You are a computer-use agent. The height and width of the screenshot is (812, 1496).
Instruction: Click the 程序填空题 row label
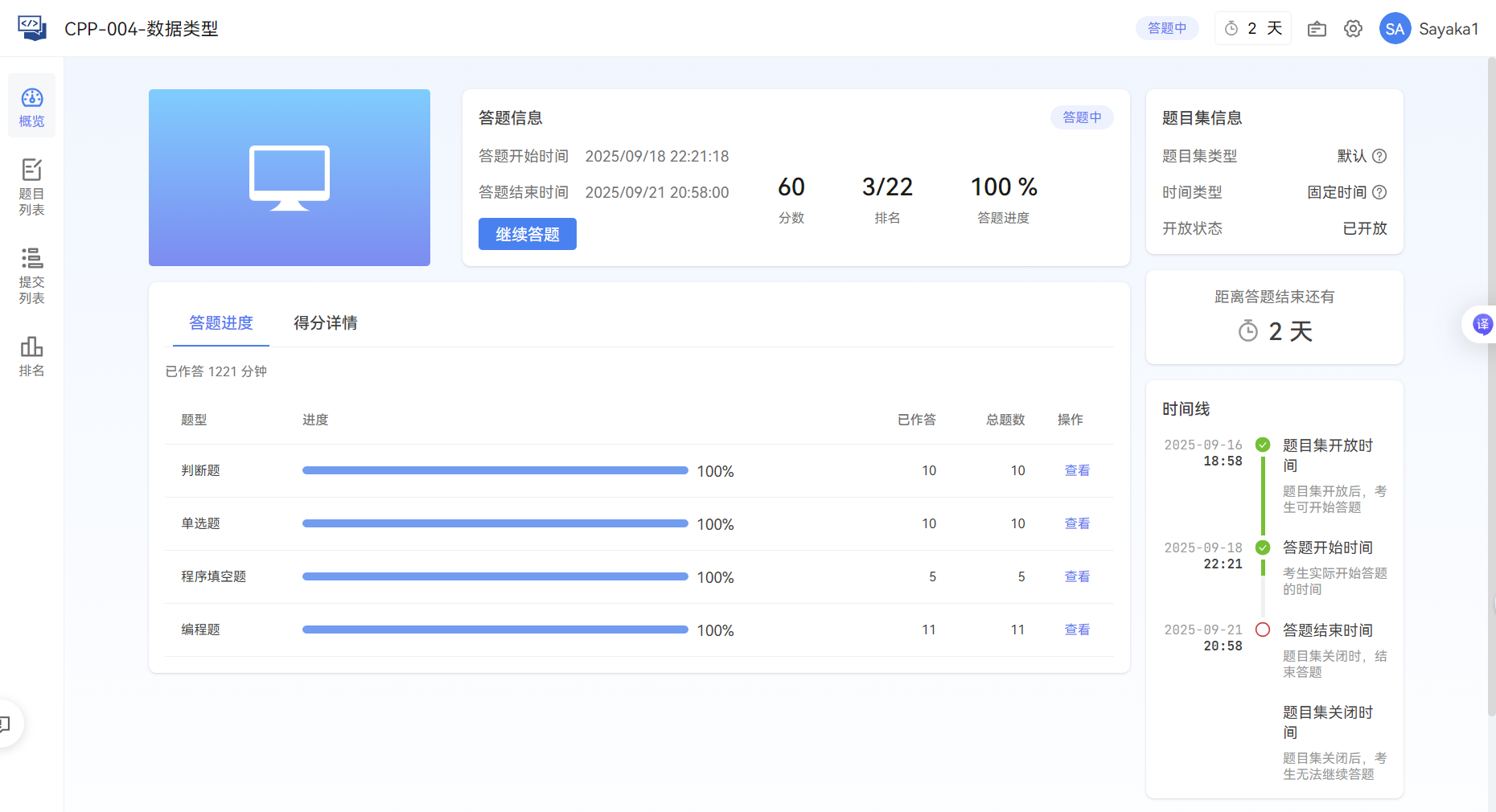tap(214, 576)
